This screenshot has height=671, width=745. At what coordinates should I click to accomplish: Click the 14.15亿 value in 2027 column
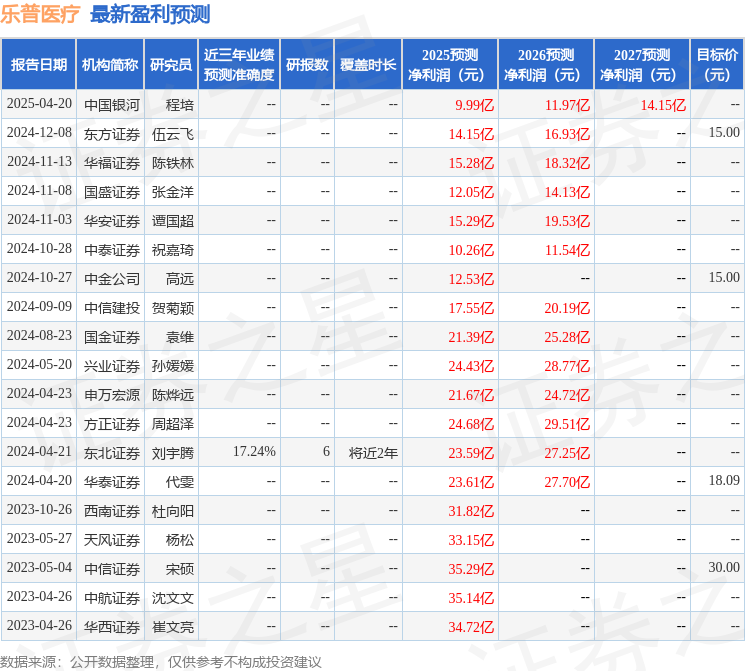pyautogui.click(x=663, y=105)
